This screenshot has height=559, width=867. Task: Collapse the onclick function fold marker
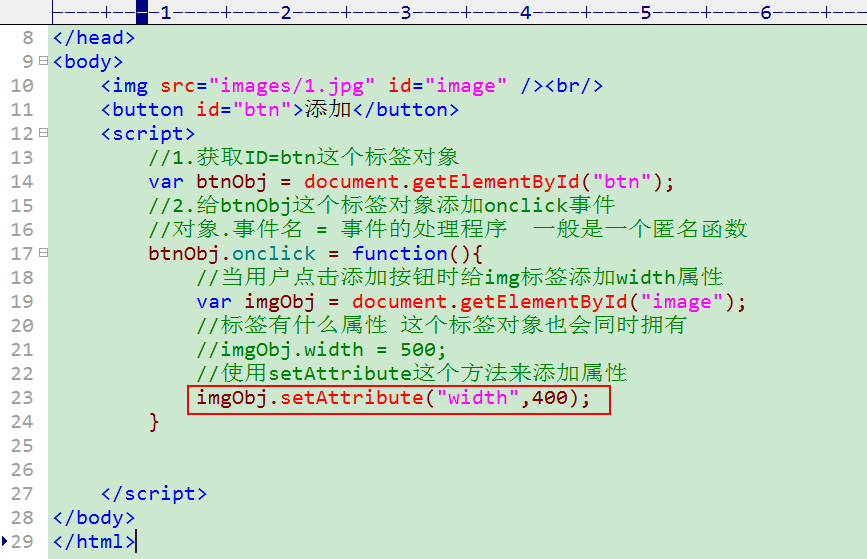click(x=43, y=253)
